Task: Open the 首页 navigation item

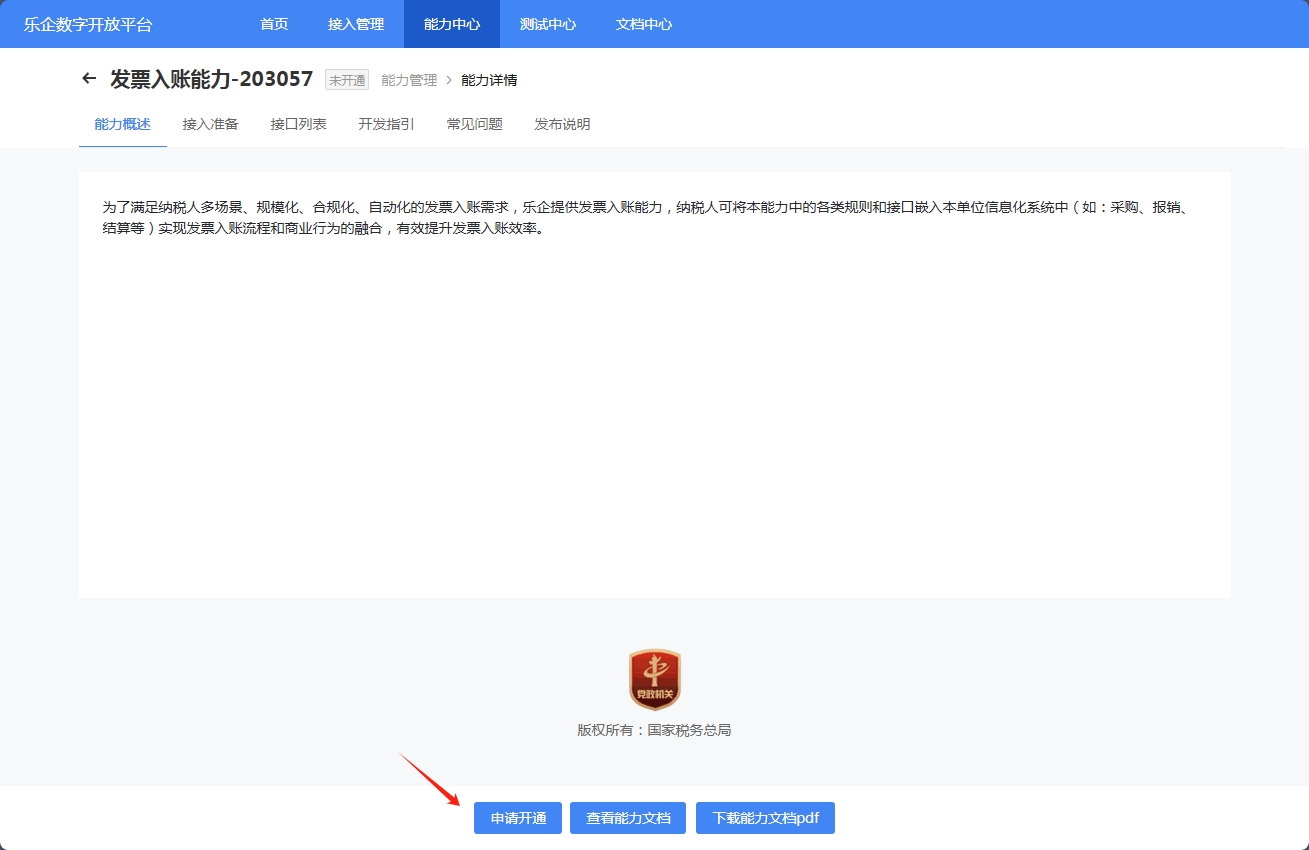Action: (274, 24)
